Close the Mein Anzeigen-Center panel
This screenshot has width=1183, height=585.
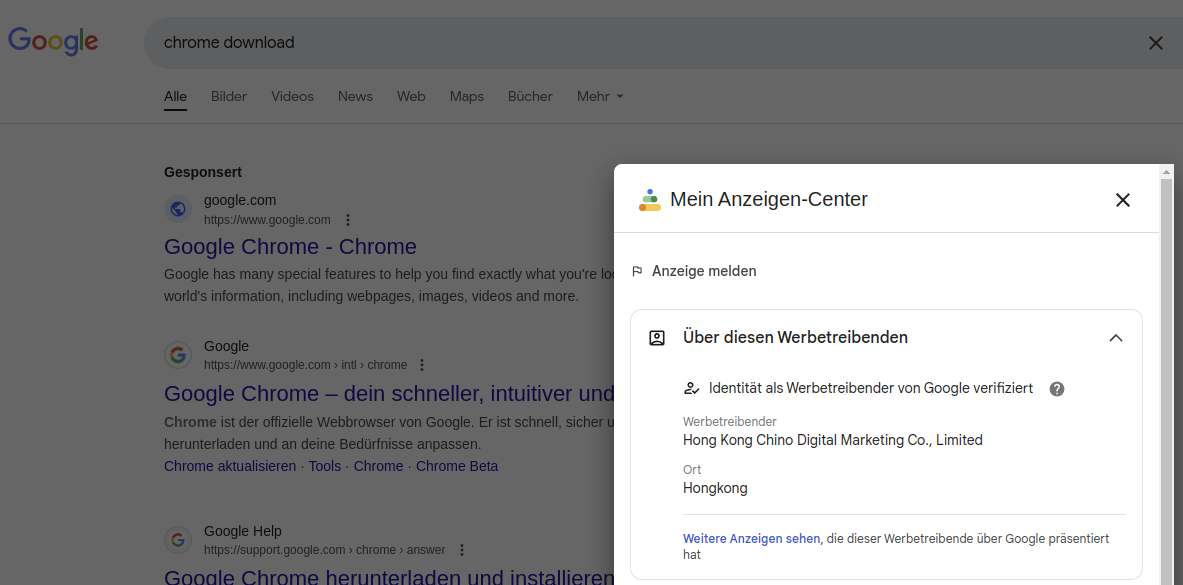1123,200
